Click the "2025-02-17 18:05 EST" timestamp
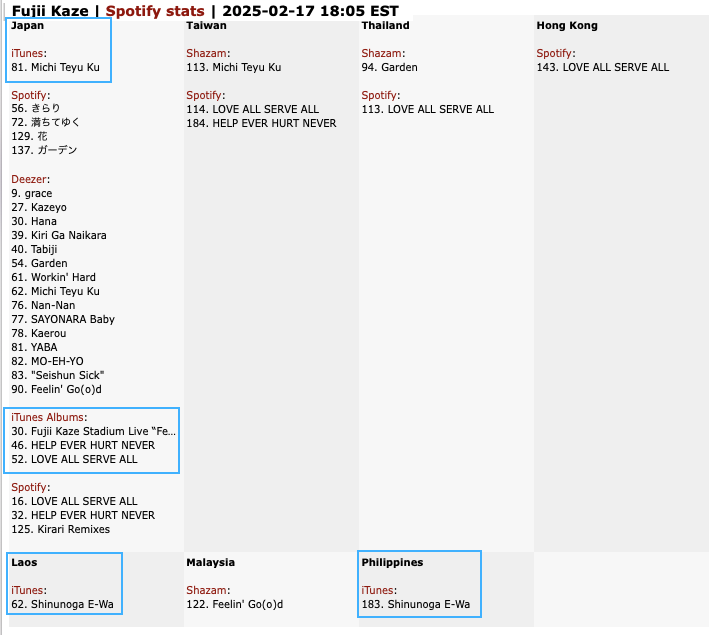711x635 pixels. (x=310, y=10)
